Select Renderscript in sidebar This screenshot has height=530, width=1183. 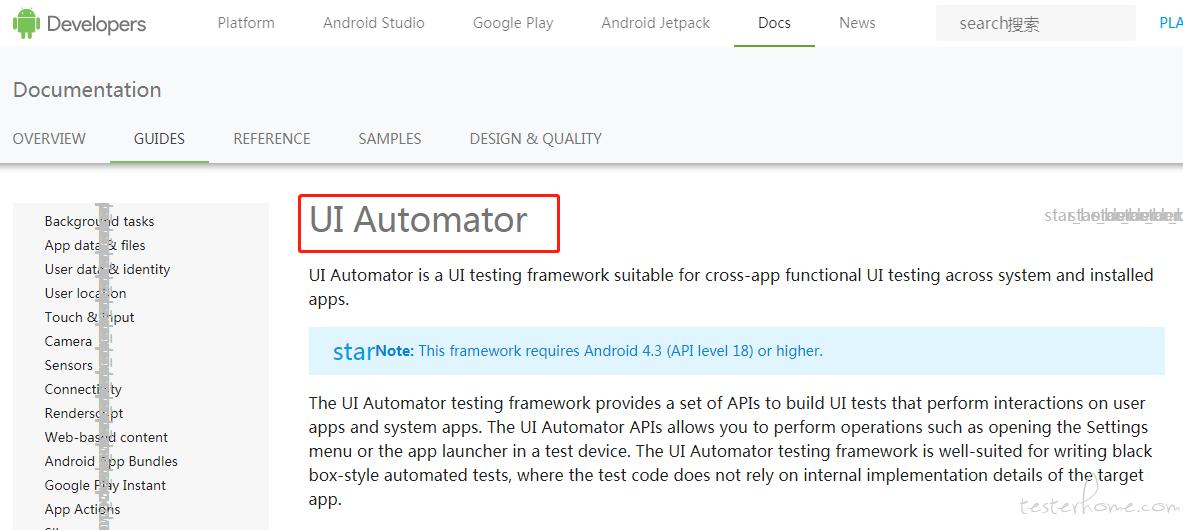tap(84, 414)
